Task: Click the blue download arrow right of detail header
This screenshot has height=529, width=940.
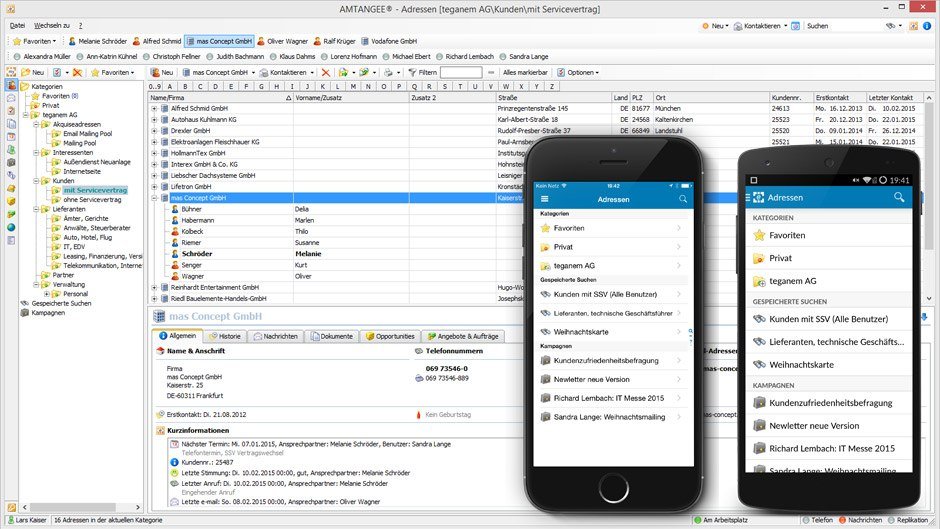Action: click(x=924, y=316)
